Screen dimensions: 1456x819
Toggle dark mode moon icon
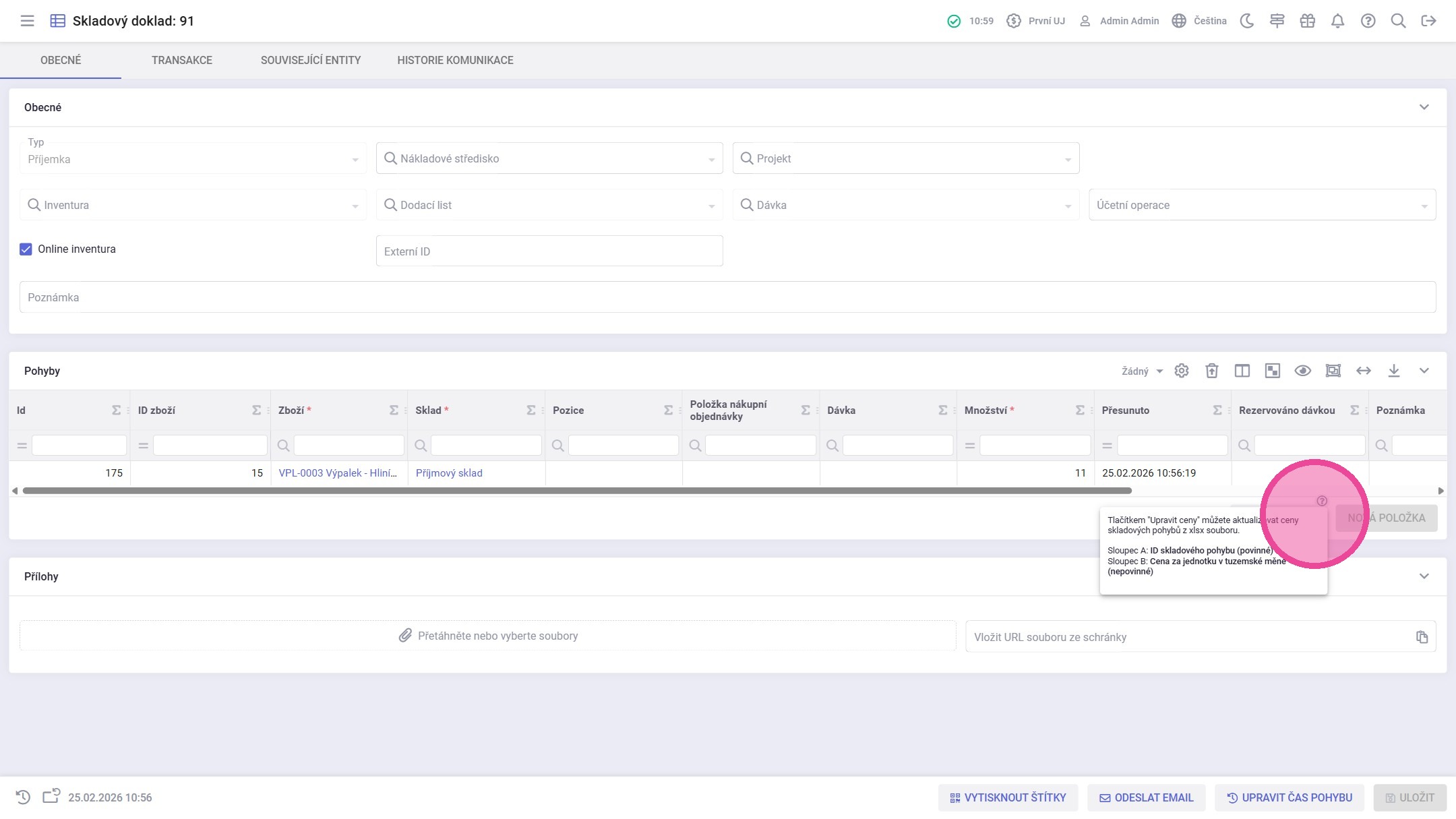(x=1247, y=21)
